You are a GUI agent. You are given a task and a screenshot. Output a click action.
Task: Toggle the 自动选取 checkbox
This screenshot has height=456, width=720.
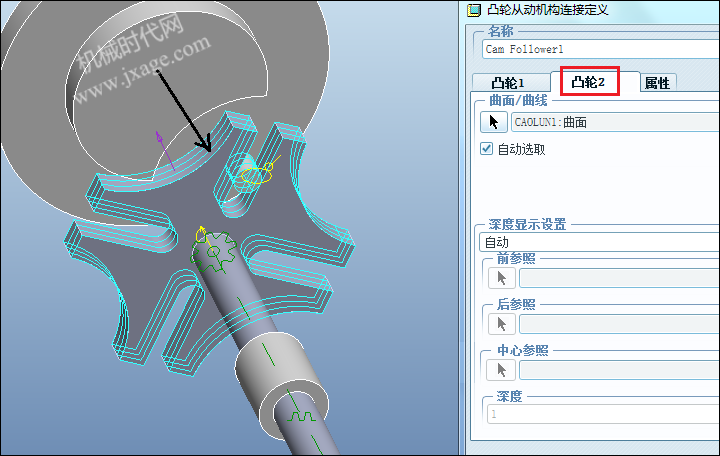tap(486, 149)
